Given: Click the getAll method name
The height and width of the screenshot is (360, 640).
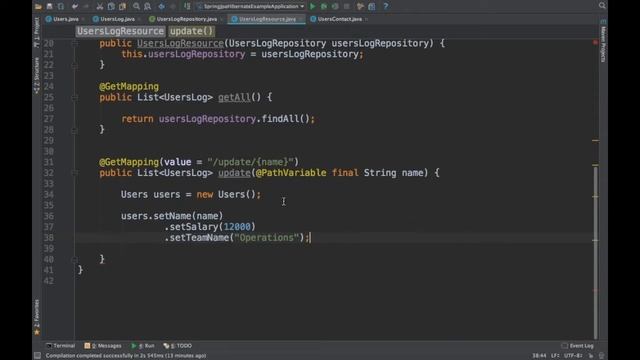Looking at the screenshot, I should point(234,98).
